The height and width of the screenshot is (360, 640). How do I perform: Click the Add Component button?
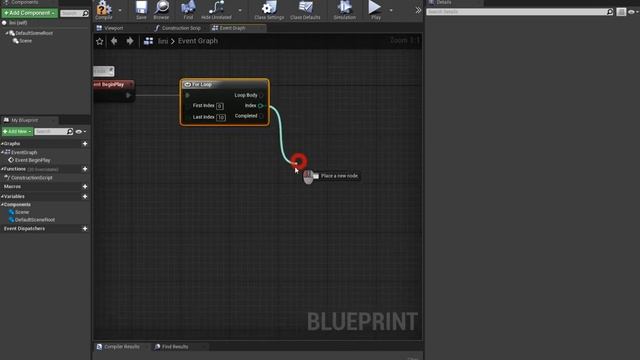[29, 13]
